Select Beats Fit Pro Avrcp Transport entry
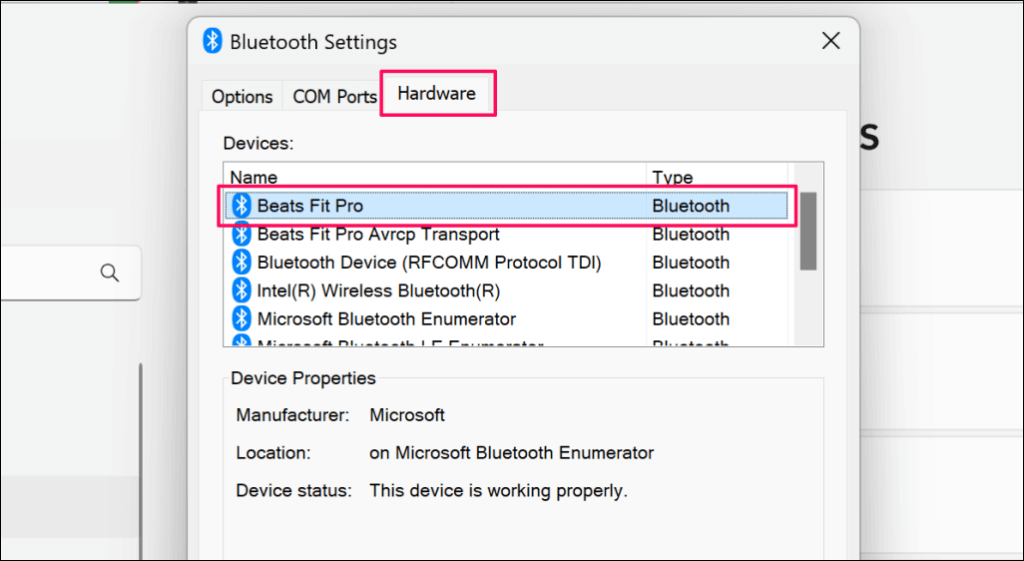The height and width of the screenshot is (561, 1024). tap(378, 234)
